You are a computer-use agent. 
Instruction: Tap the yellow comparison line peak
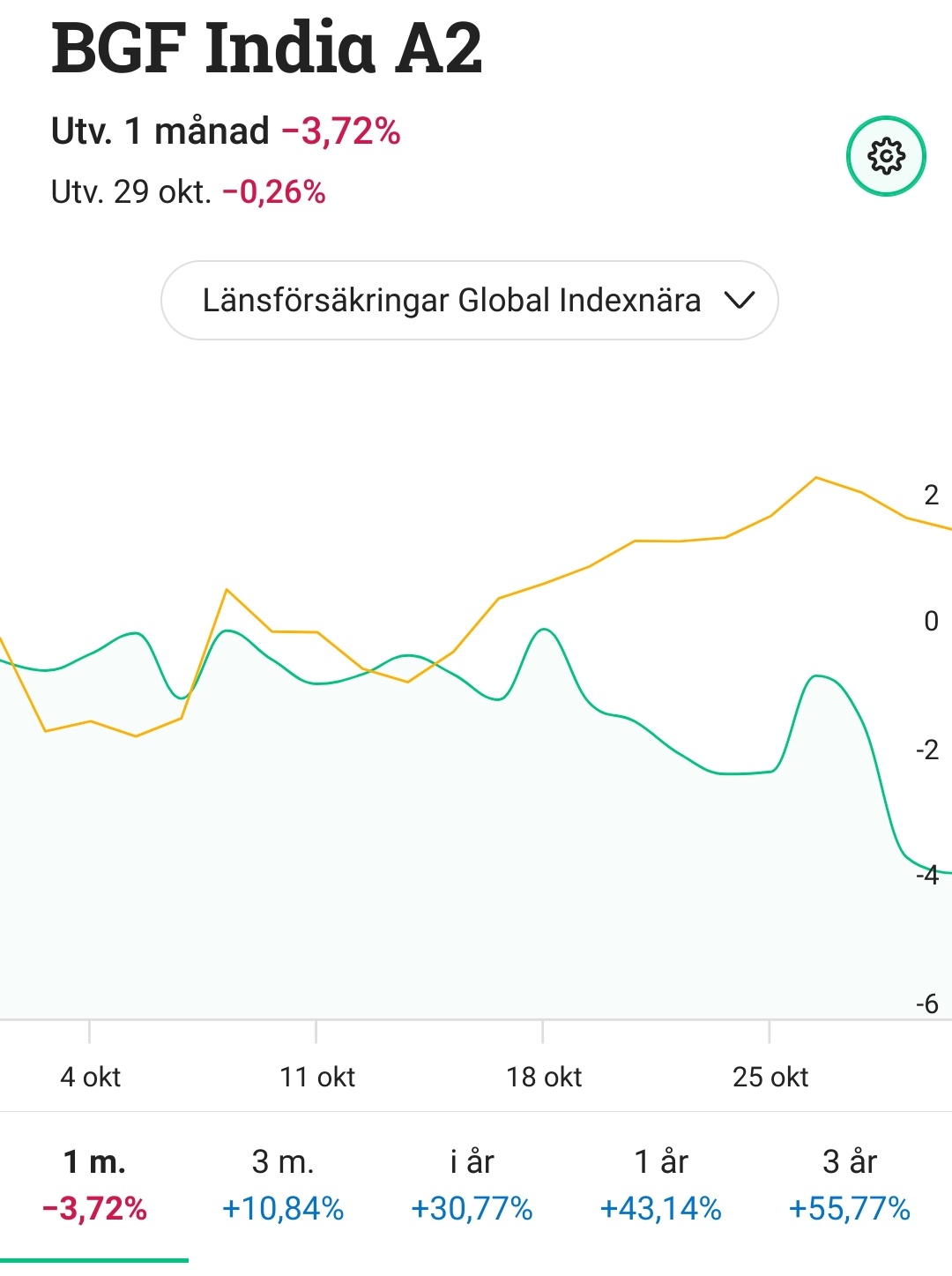pyautogui.click(x=816, y=478)
